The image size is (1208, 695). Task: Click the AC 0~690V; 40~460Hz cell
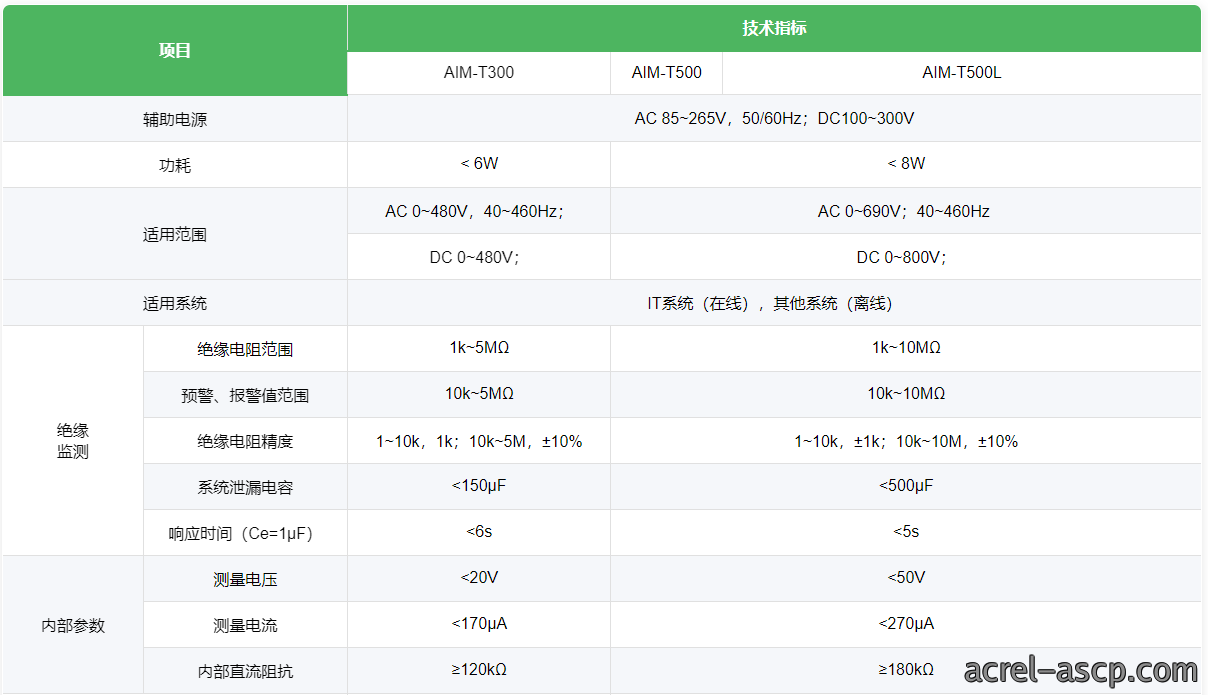[x=906, y=211]
